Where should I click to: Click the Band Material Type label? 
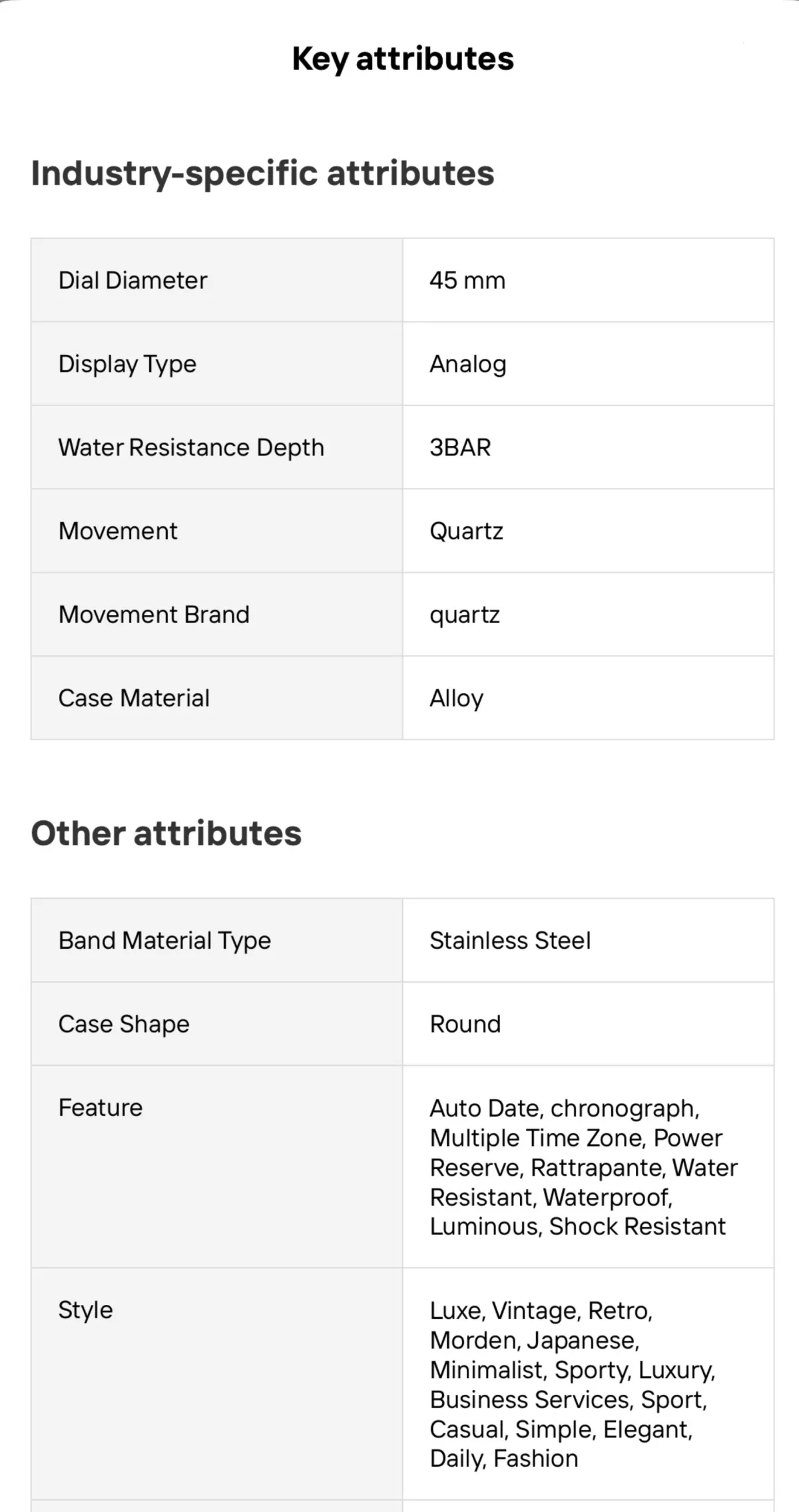[x=164, y=941]
